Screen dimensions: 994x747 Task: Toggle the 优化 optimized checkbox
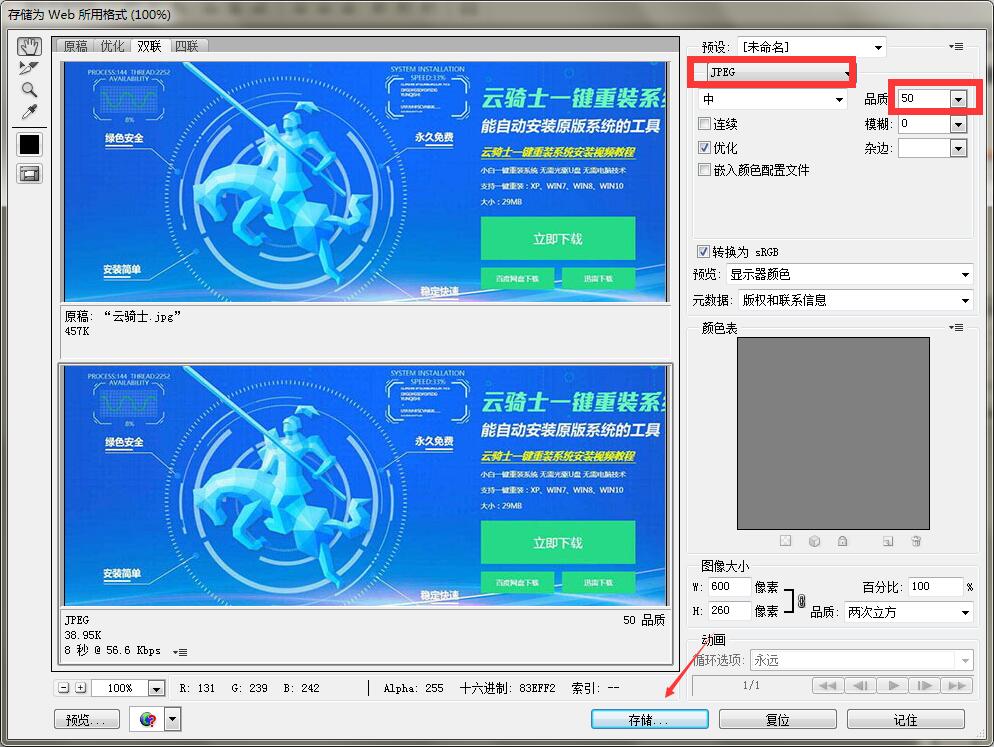(704, 148)
